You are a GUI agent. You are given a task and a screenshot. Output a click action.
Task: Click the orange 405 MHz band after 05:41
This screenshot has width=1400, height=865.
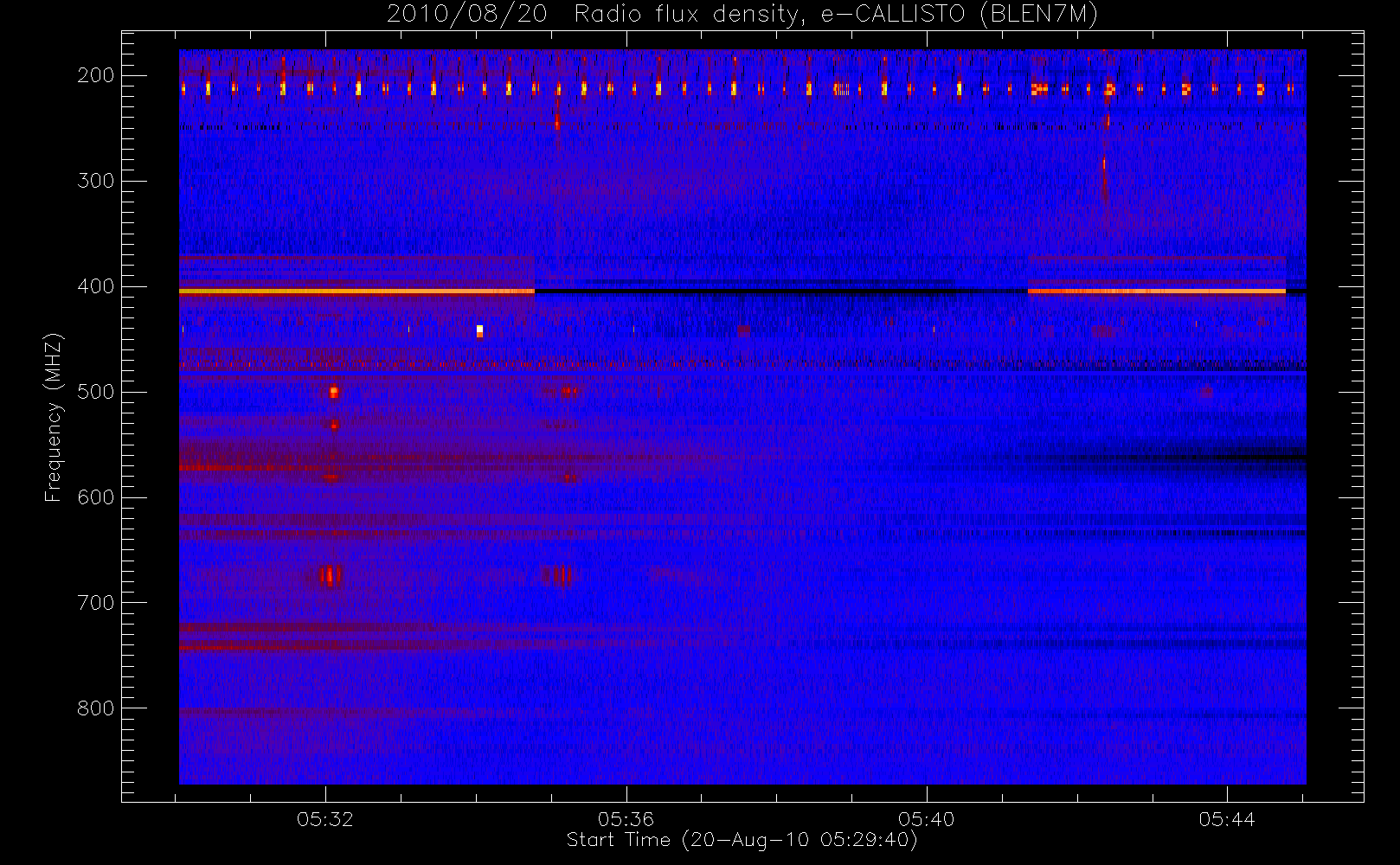click(1157, 292)
